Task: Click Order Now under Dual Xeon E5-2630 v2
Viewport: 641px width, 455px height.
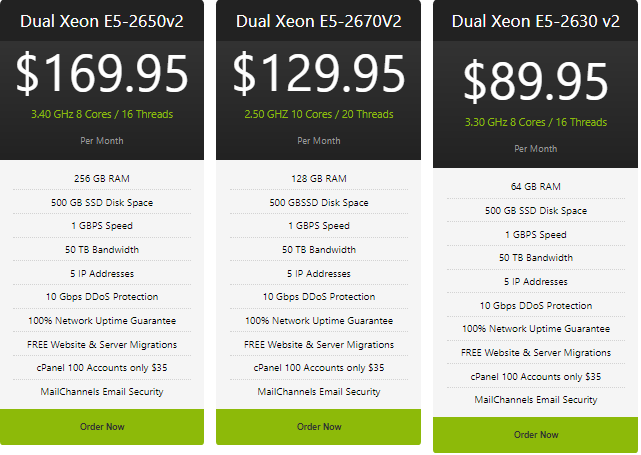Action: [536, 435]
